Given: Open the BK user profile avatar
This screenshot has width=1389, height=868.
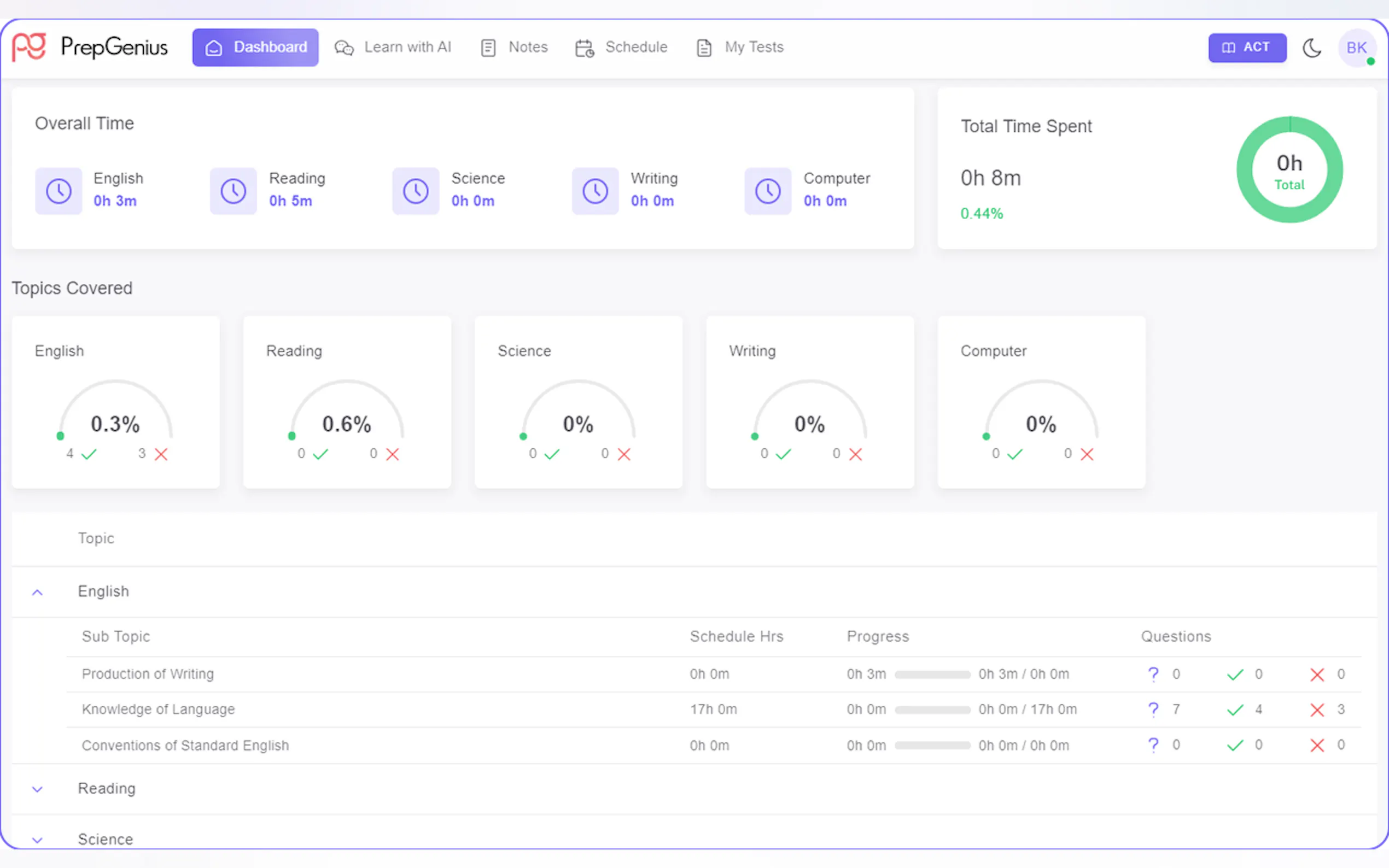Looking at the screenshot, I should pos(1356,48).
